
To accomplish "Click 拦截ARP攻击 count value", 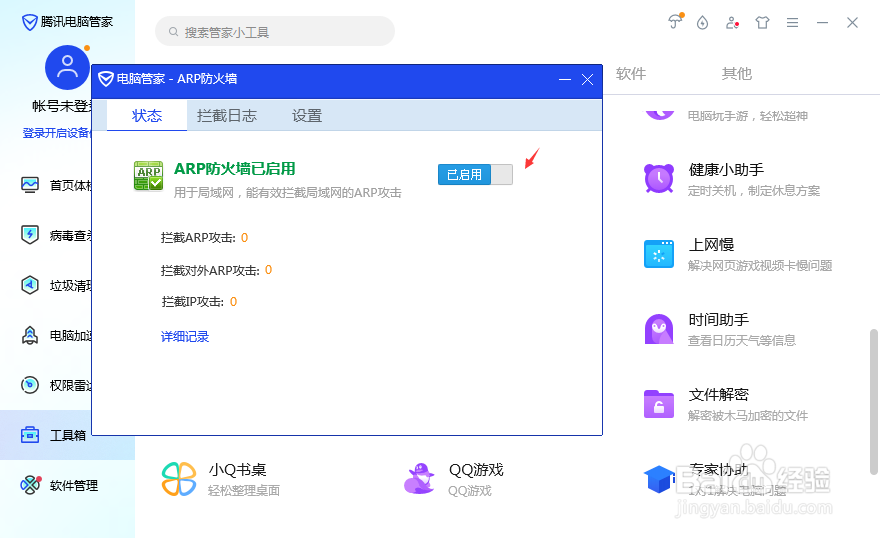I will point(244,238).
